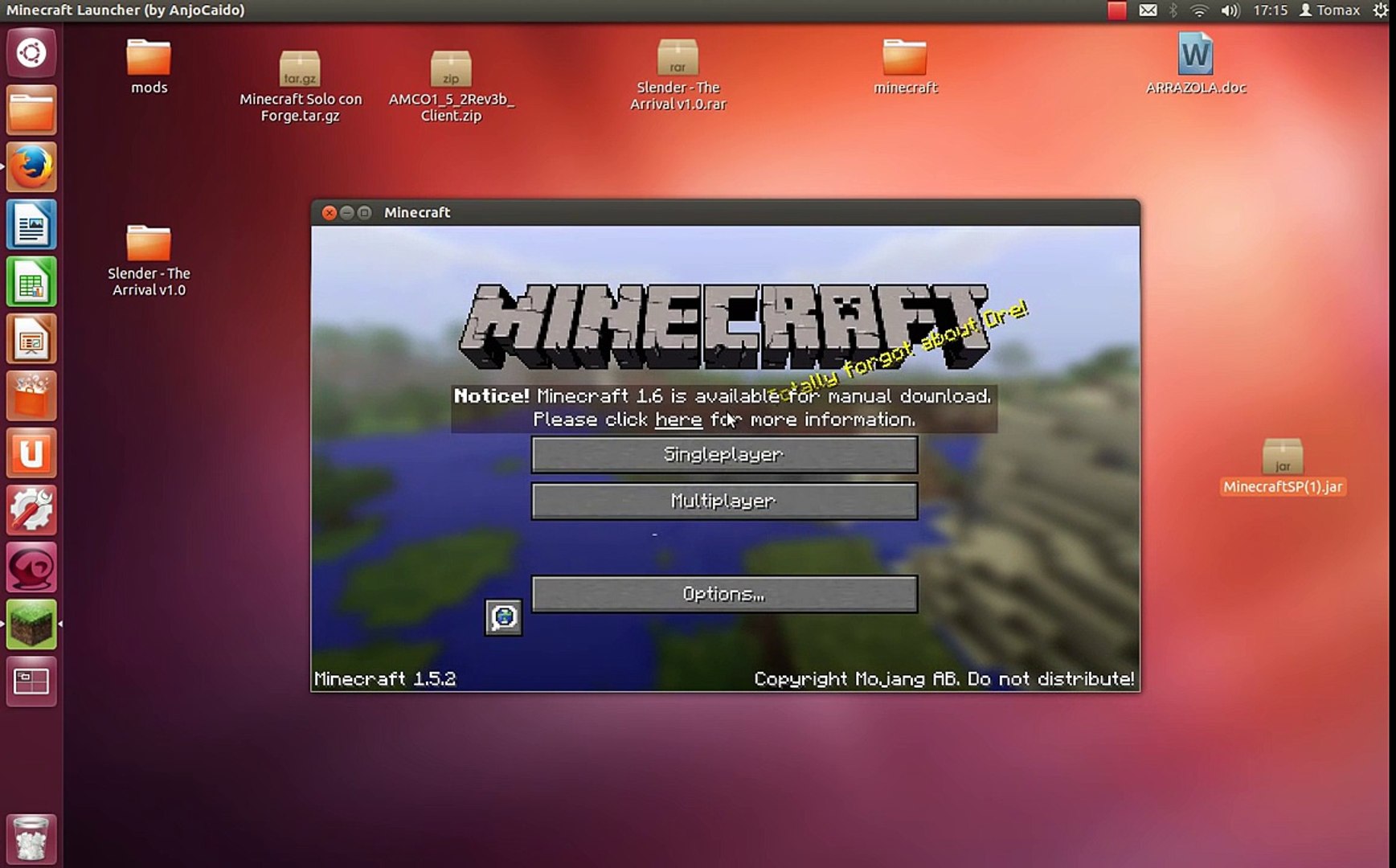Select the Slender - The Arrival v1.0 folder
The height and width of the screenshot is (868, 1396).
pyautogui.click(x=149, y=260)
